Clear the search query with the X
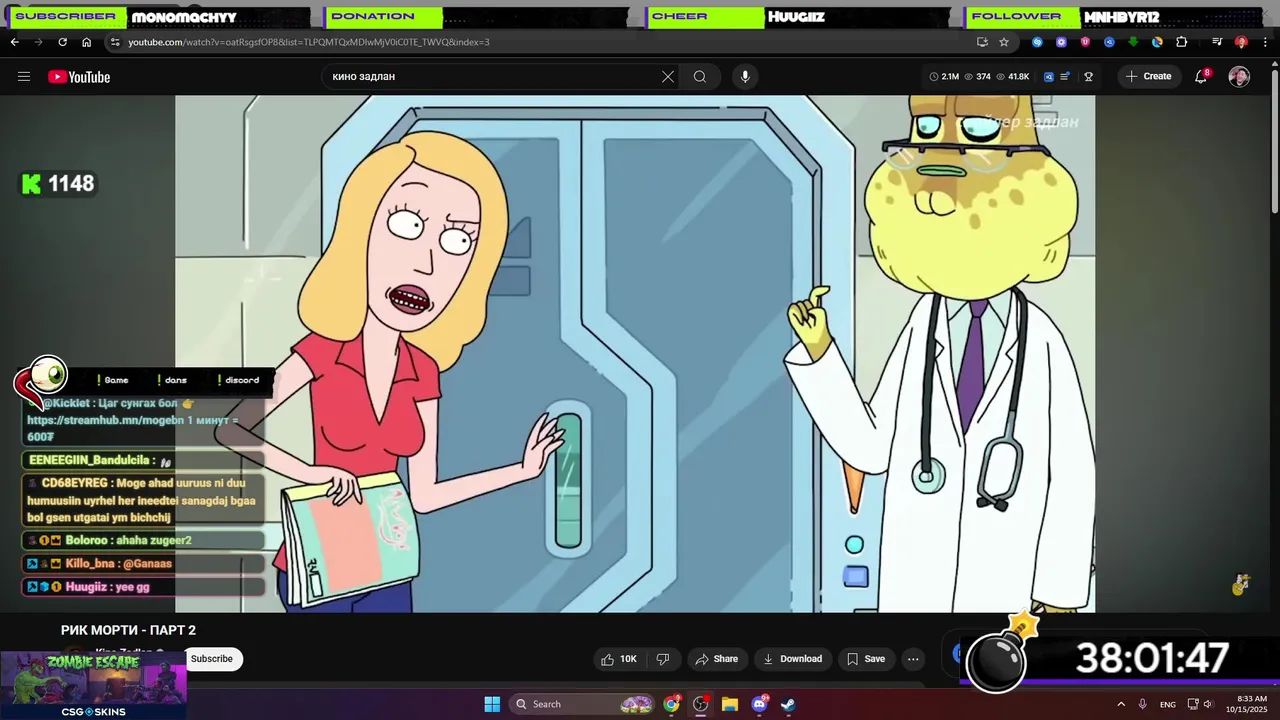The height and width of the screenshot is (720, 1280). 668,76
